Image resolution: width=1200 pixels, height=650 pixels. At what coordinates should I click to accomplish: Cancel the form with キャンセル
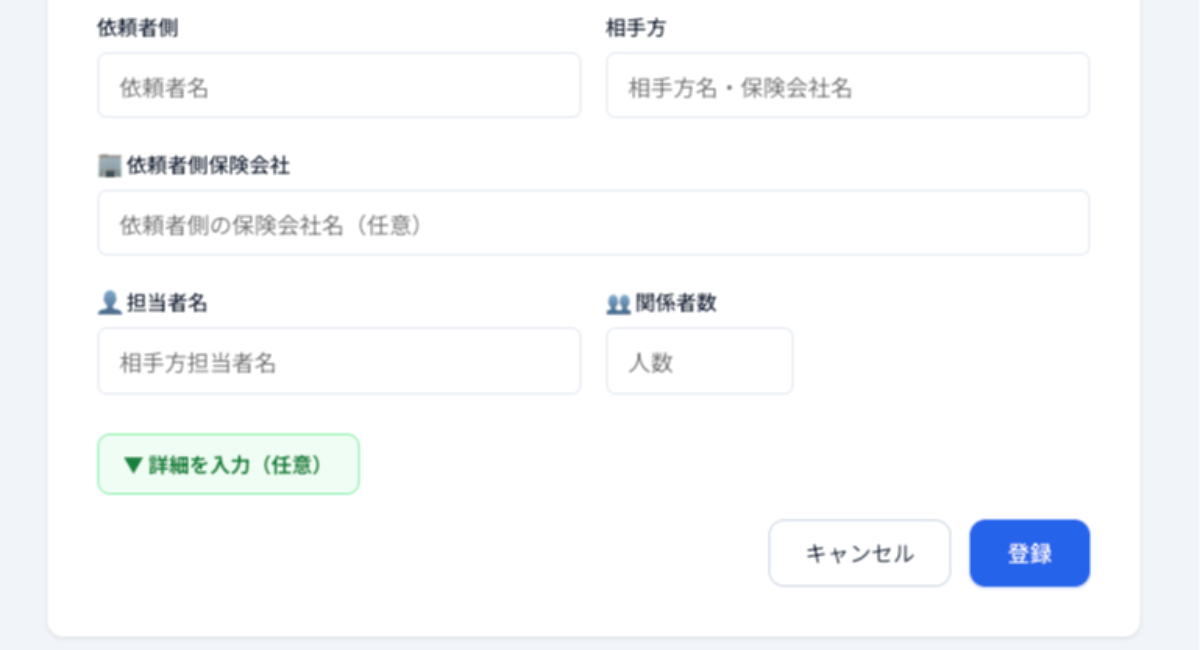point(859,553)
